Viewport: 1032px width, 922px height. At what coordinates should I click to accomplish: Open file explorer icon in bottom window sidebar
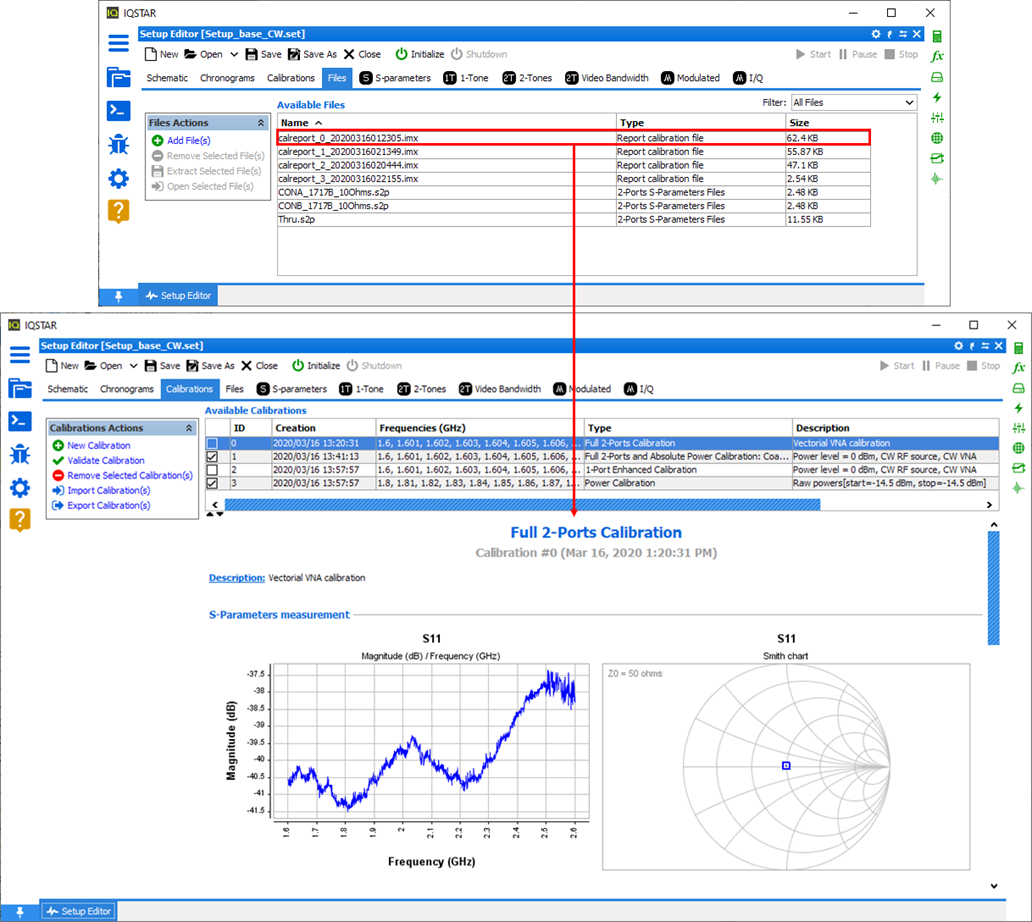coord(20,388)
